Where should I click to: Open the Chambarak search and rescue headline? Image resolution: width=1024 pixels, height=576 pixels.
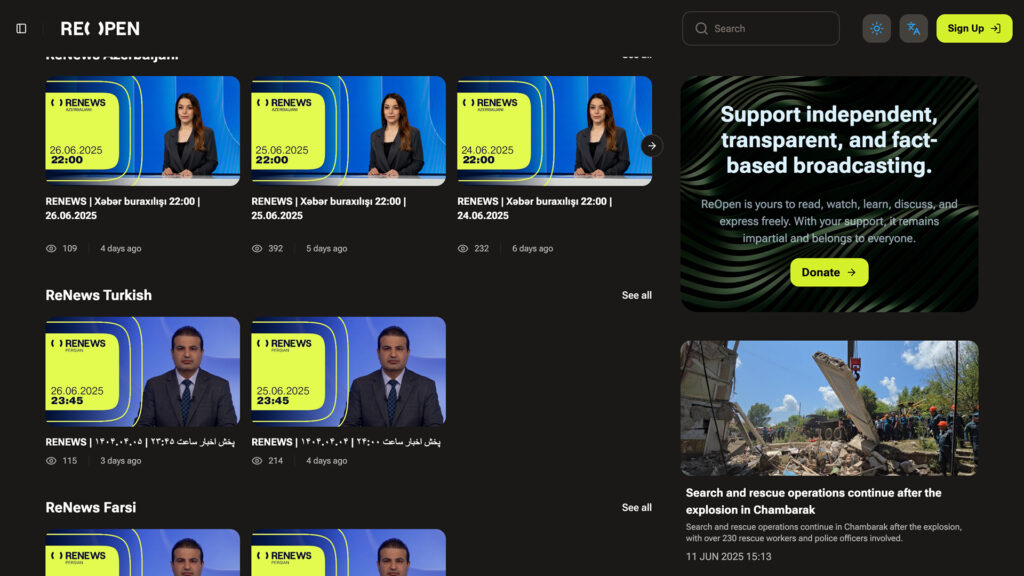pos(814,502)
